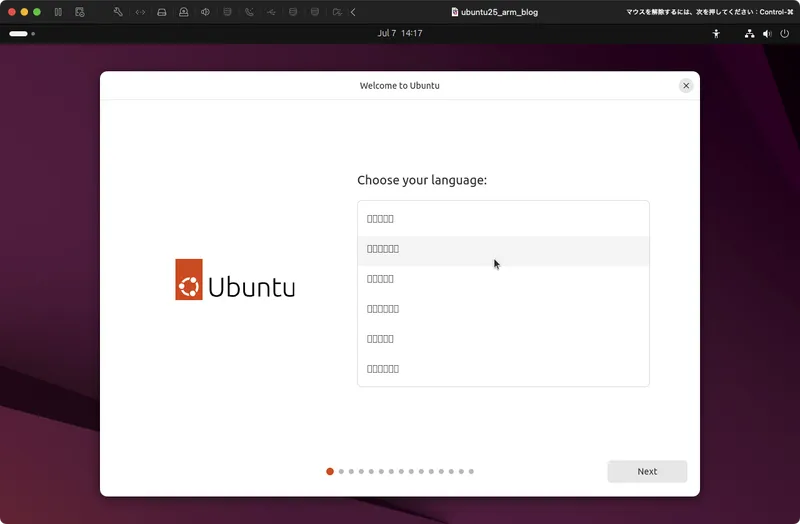Open the accessibility menu in the top bar
The image size is (800, 524).
(716, 34)
